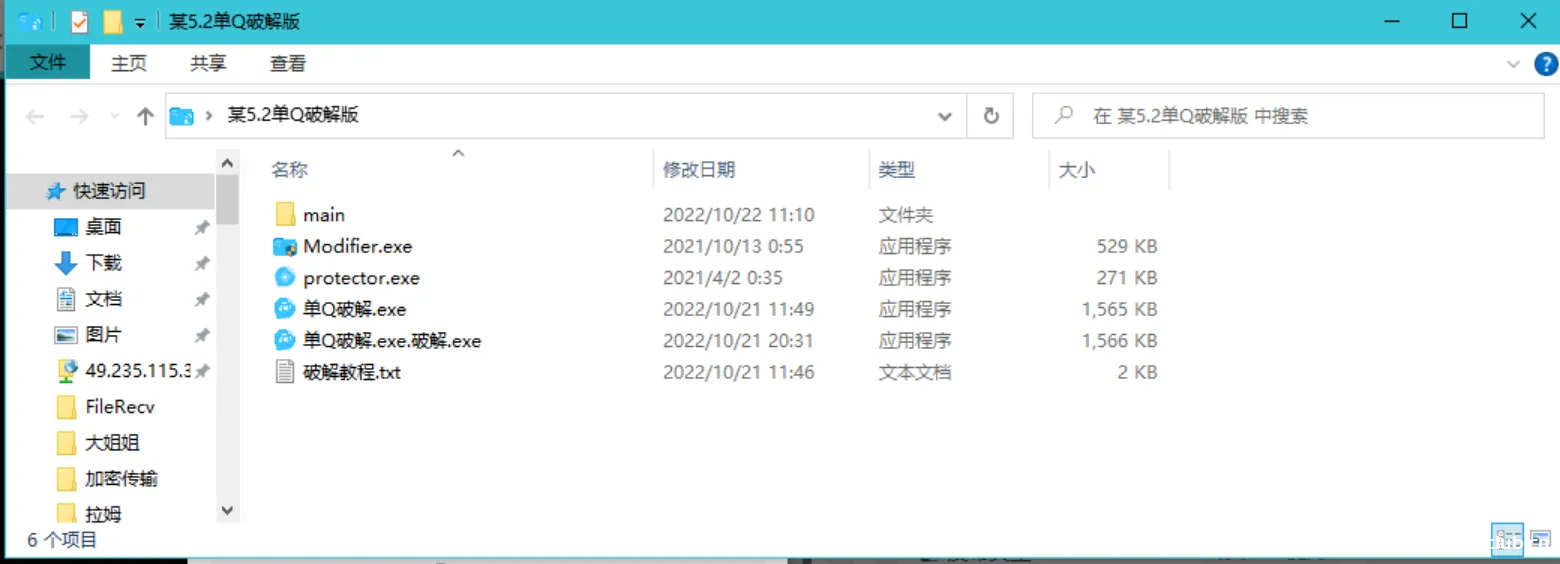
Task: Click the navigation pane scroll down arrow
Action: 228,510
